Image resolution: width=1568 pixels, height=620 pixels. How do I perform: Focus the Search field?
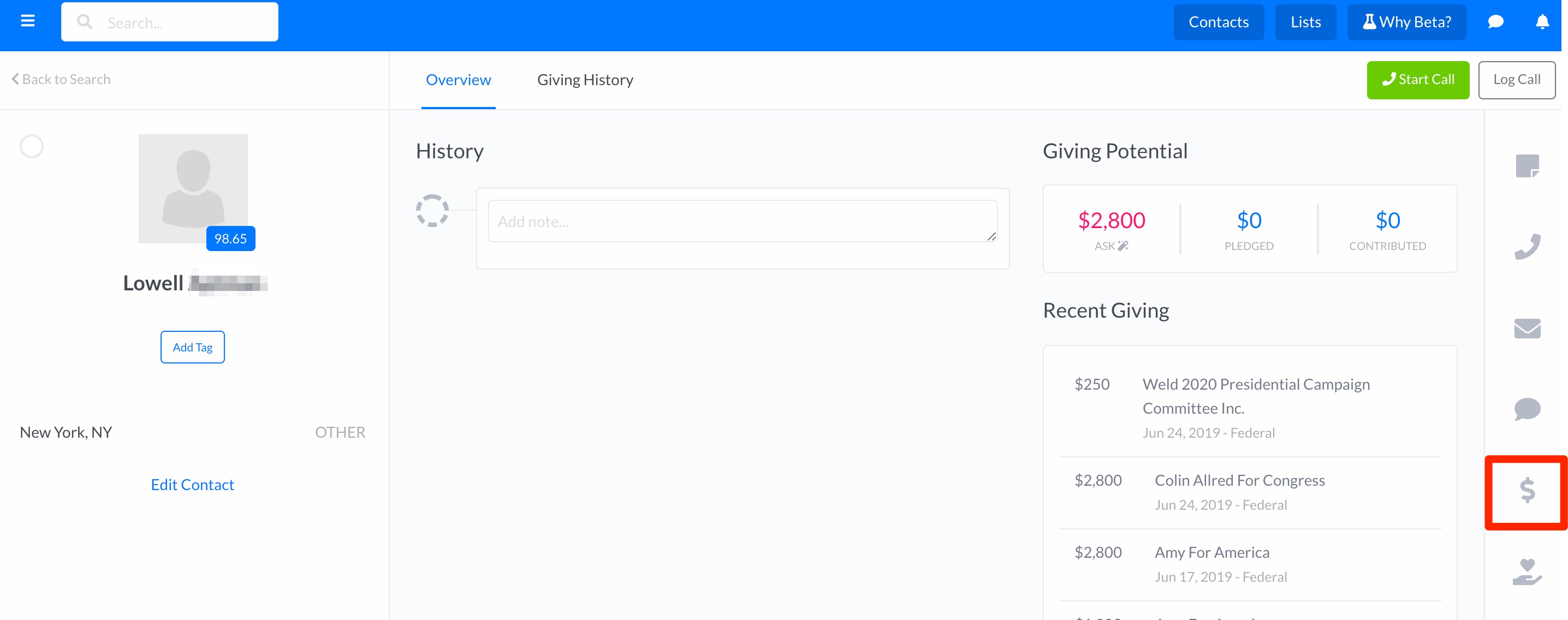tap(170, 22)
